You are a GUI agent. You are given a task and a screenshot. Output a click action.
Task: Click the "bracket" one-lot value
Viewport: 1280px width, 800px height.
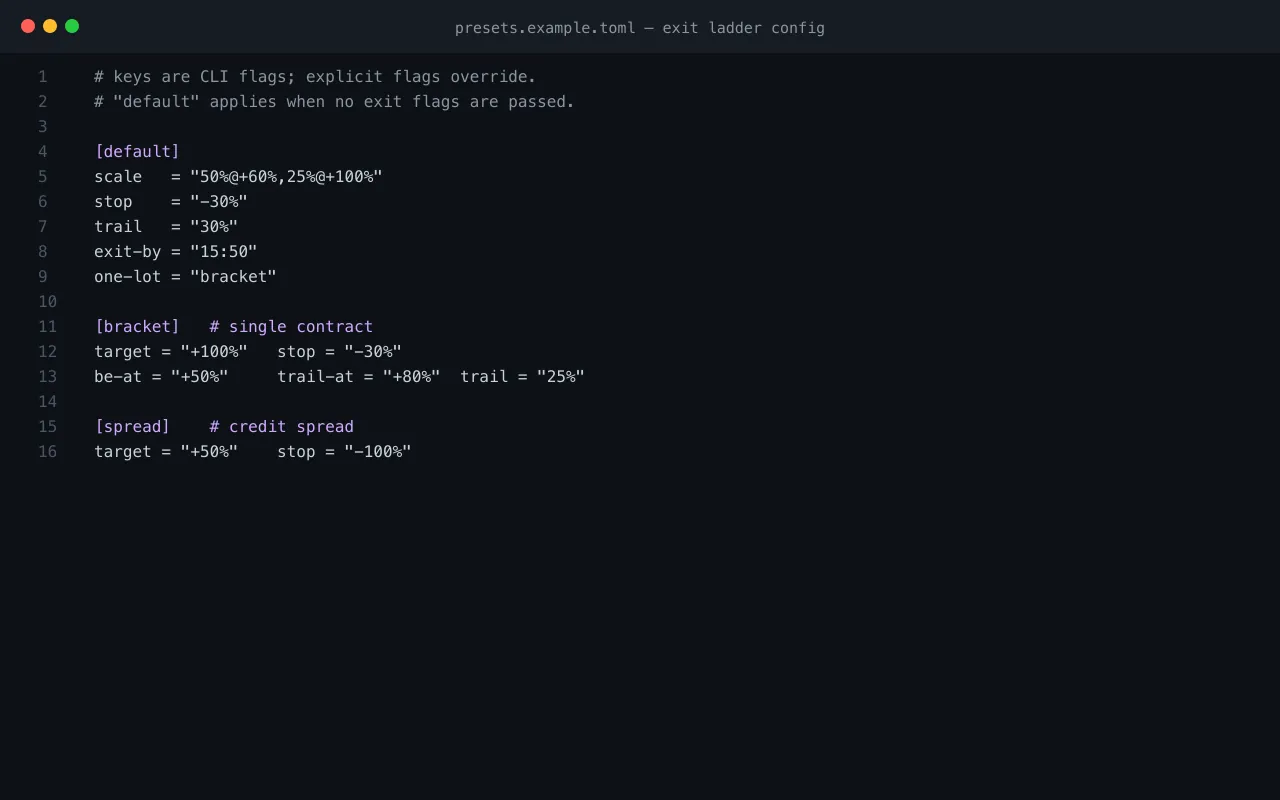[233, 277]
